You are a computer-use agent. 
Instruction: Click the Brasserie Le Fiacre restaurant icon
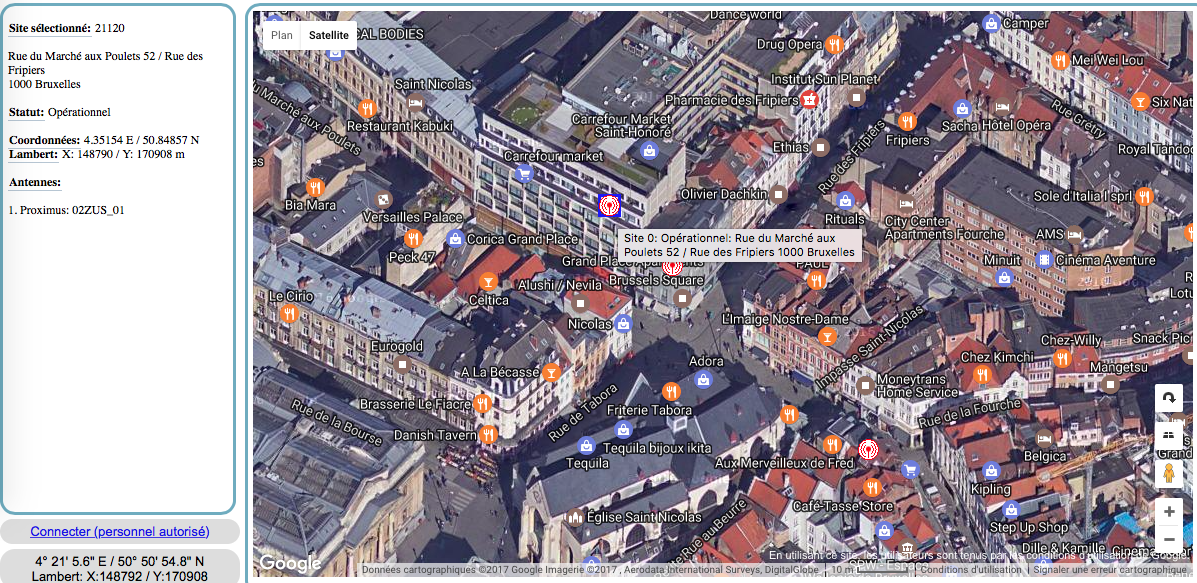click(482, 404)
